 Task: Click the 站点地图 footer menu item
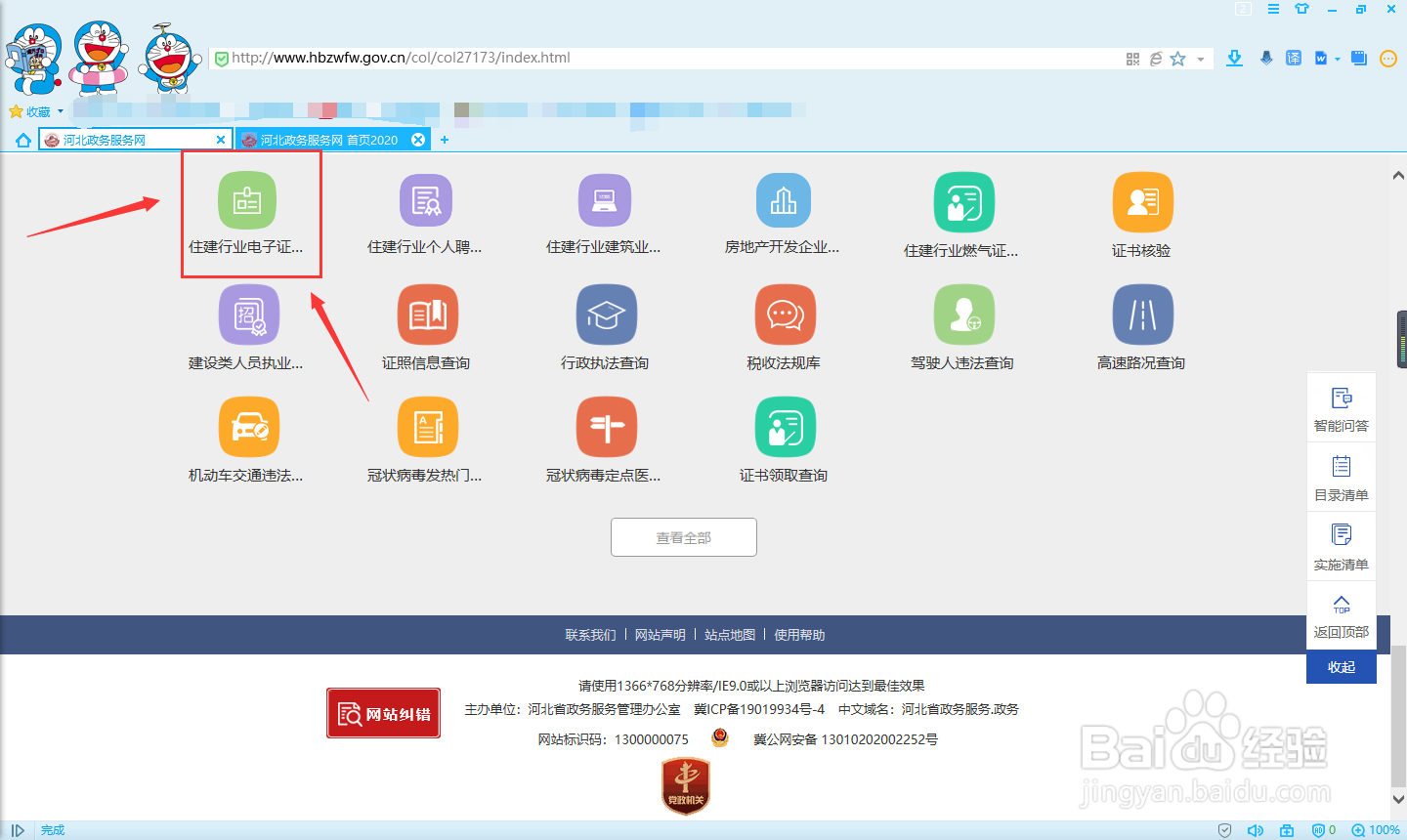click(x=727, y=634)
